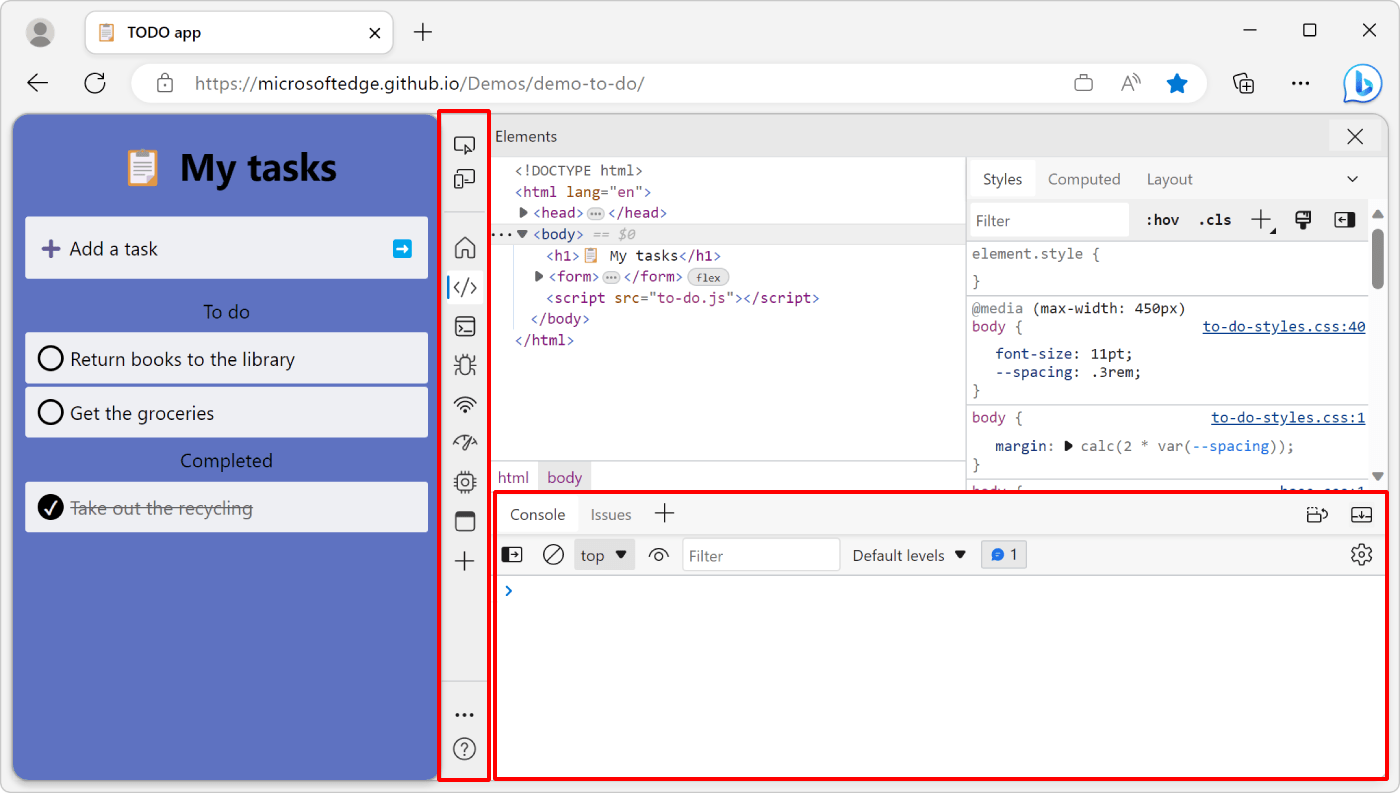Toggle element state with :hov button
The width and height of the screenshot is (1400, 793).
point(1161,219)
